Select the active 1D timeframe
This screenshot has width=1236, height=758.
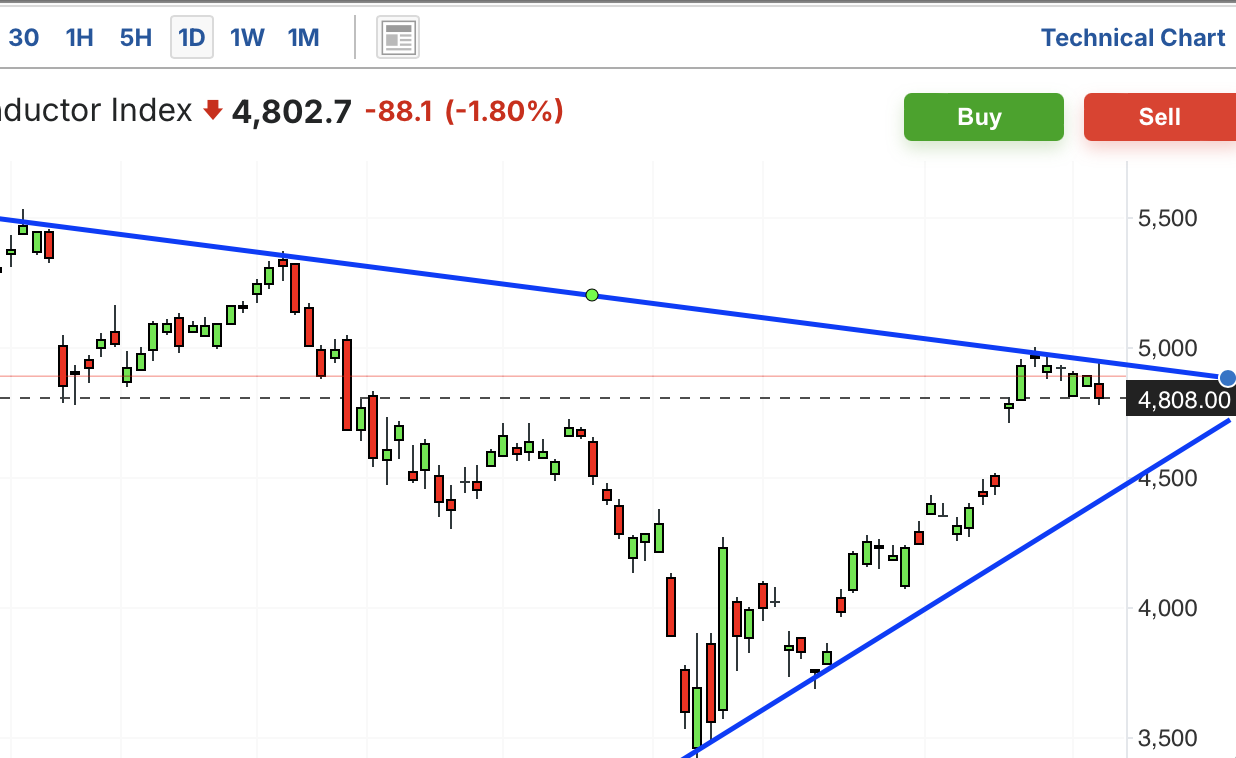[x=191, y=38]
